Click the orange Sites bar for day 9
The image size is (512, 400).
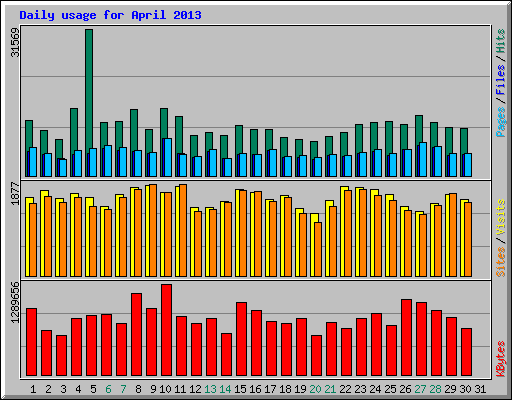(x=153, y=230)
